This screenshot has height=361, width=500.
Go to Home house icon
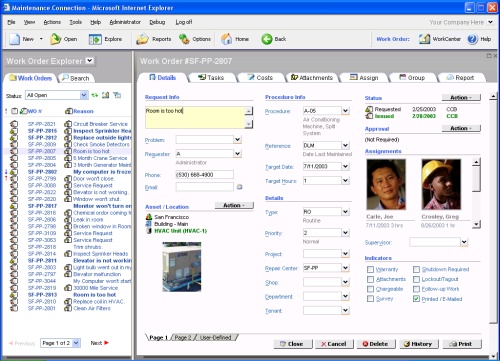pos(227,39)
